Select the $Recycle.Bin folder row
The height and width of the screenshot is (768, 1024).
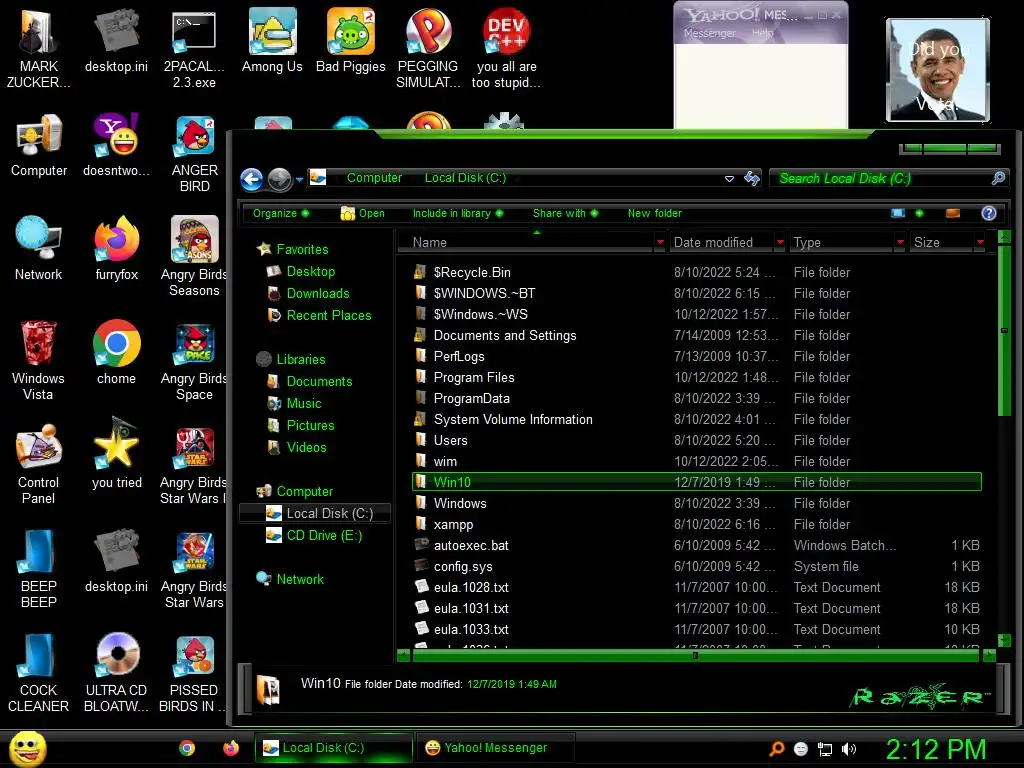click(696, 272)
